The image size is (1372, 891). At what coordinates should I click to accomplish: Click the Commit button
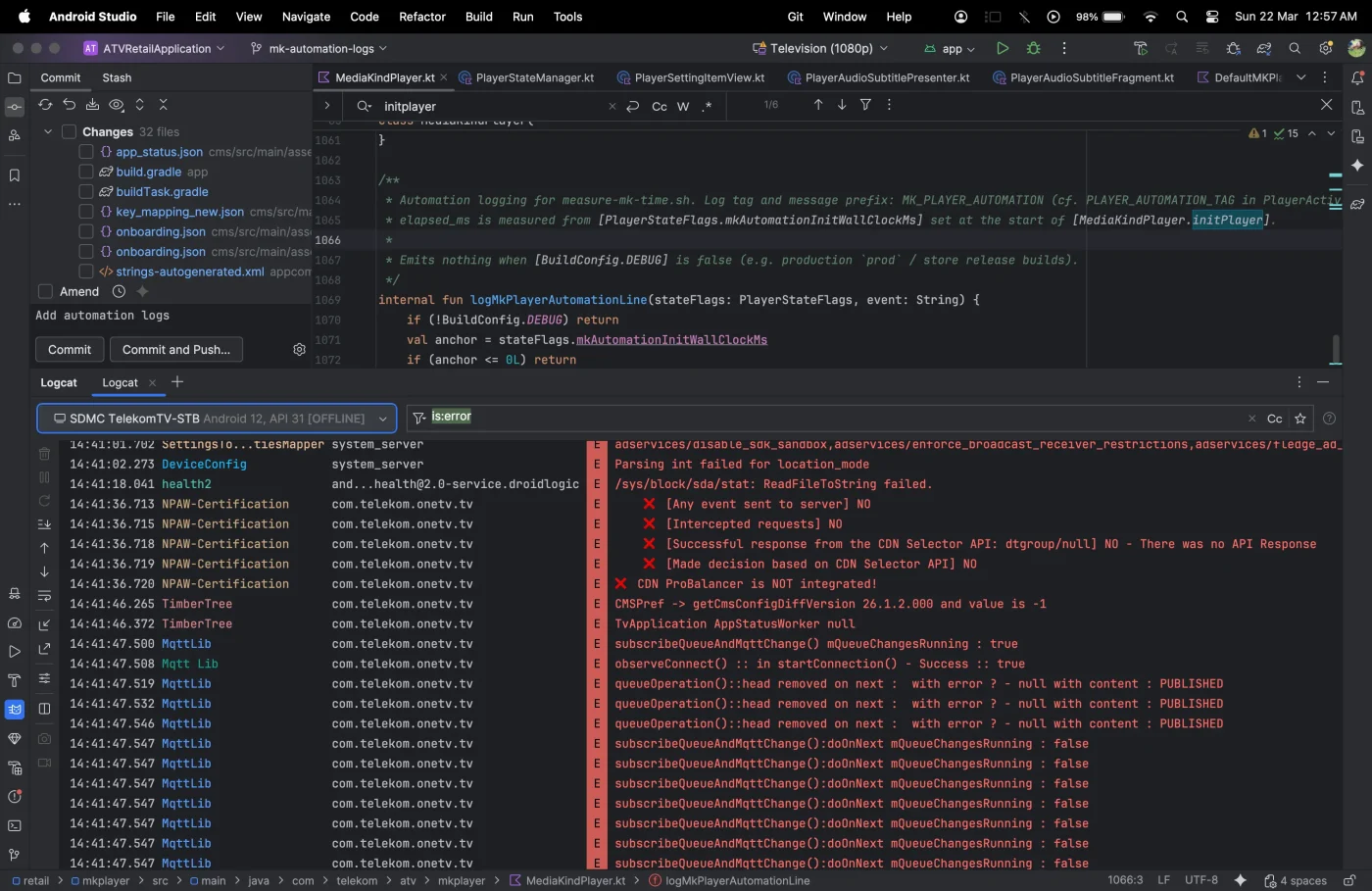(70, 350)
